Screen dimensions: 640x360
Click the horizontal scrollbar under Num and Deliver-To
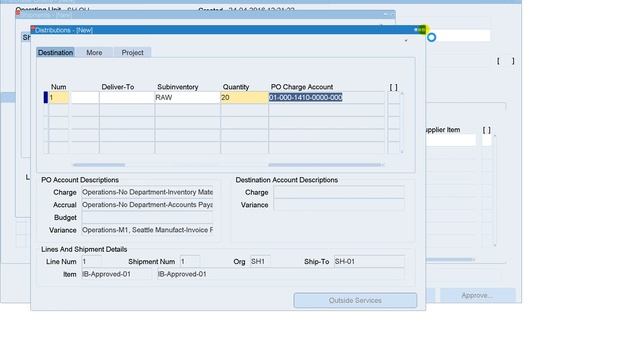pos(99,165)
